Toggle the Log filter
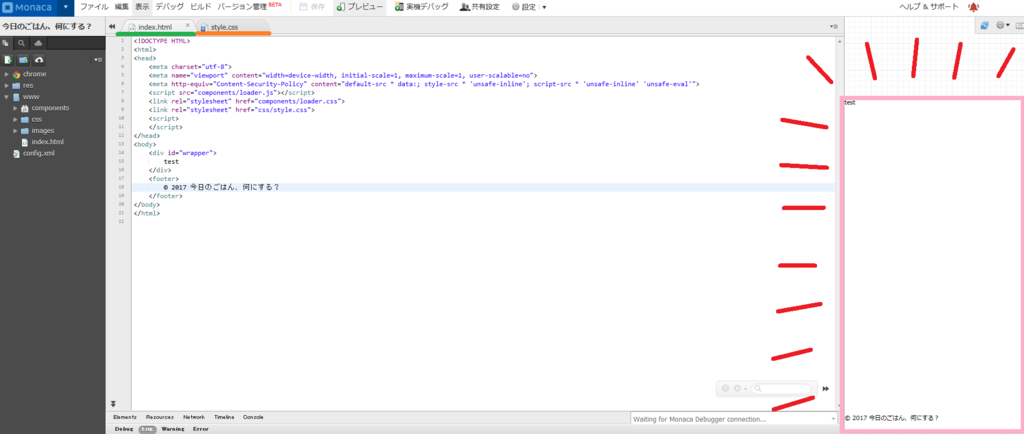The height and width of the screenshot is (434, 1024). [x=147, y=429]
